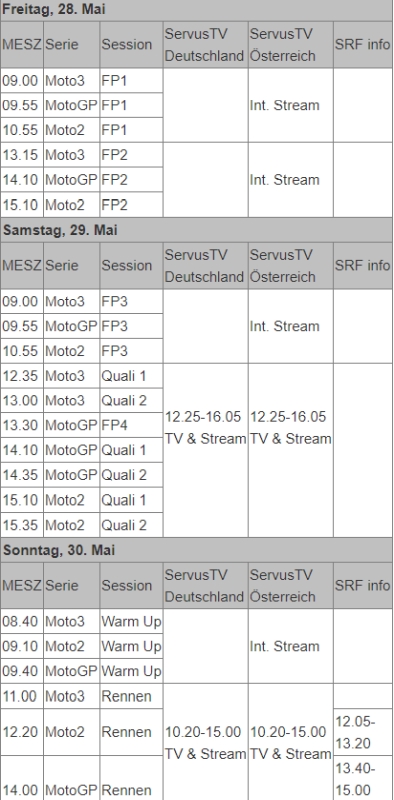Select Friday's 15.10 Moto2 FP2 row
Screen dimensions: 394x800
click(x=82, y=205)
